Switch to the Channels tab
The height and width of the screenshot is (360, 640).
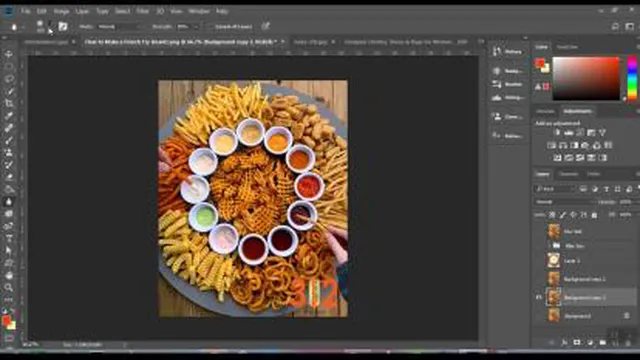pos(568,174)
